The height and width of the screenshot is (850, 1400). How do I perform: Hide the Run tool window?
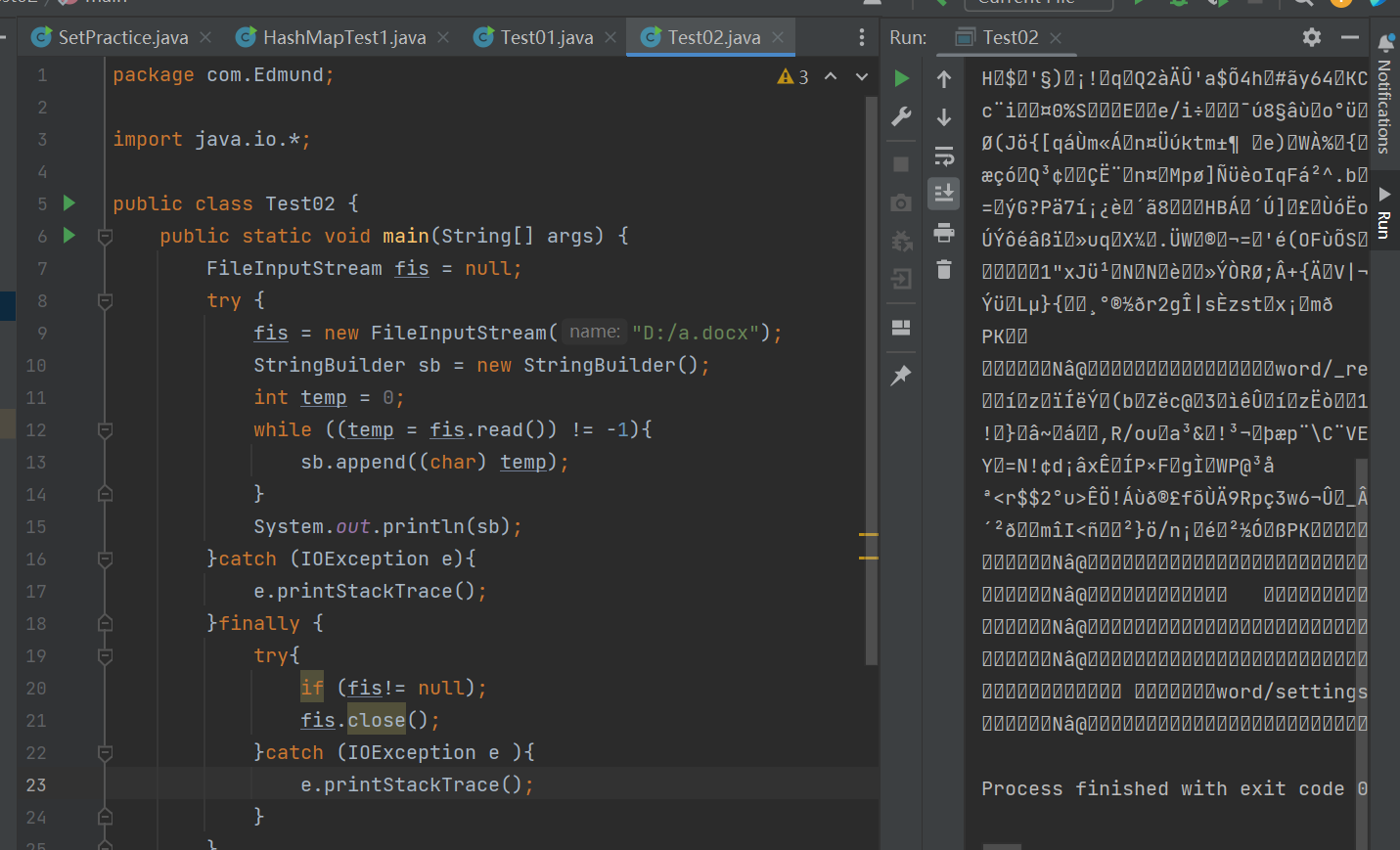point(1350,37)
